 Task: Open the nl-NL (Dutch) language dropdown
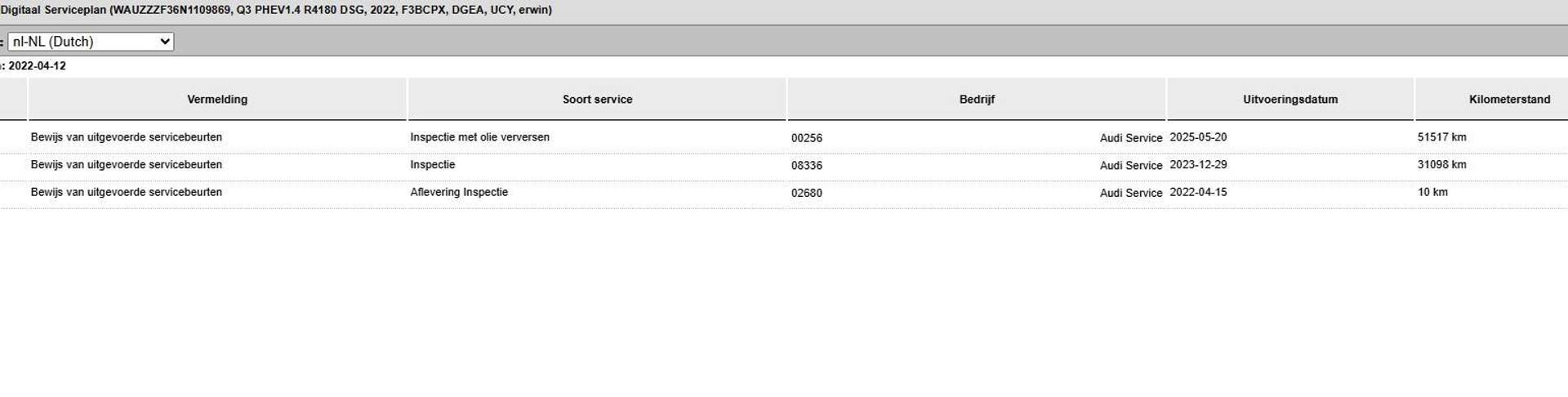pos(90,42)
